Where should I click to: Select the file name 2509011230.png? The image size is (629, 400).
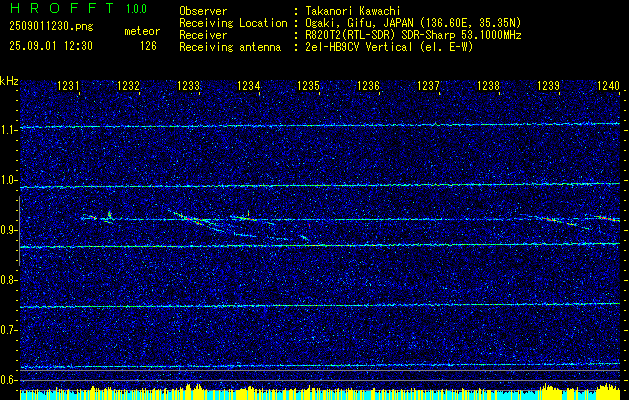coord(51,27)
